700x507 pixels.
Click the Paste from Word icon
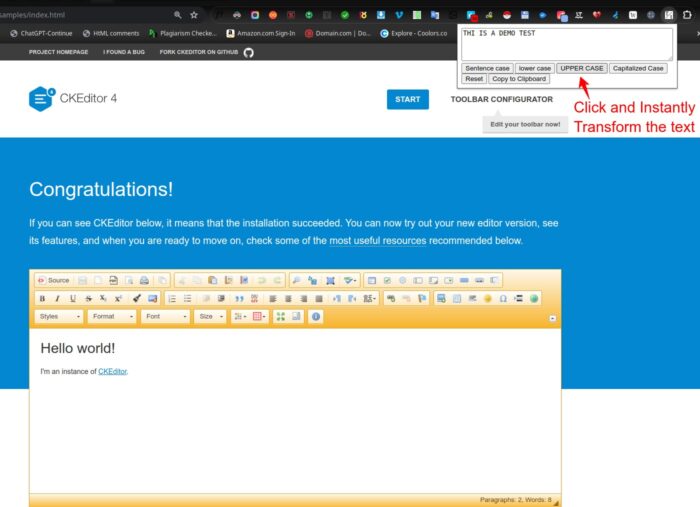point(244,280)
